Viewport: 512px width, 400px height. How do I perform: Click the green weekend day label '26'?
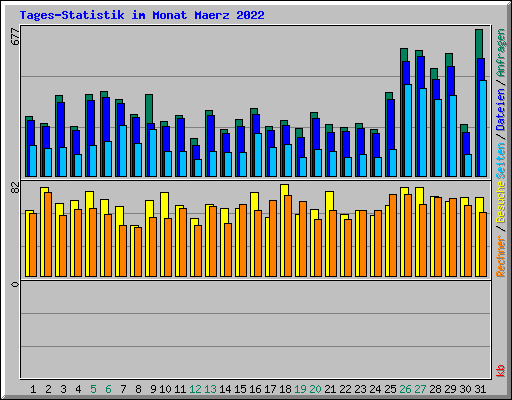tap(405, 389)
